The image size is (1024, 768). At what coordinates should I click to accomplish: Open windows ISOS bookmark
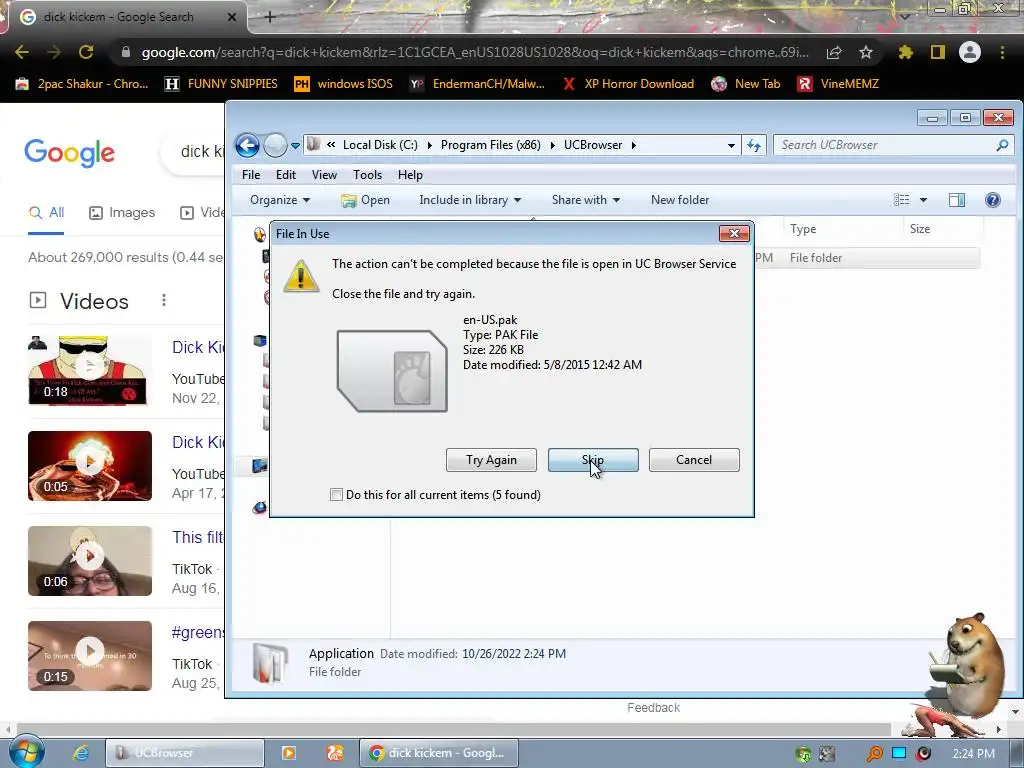pos(344,84)
